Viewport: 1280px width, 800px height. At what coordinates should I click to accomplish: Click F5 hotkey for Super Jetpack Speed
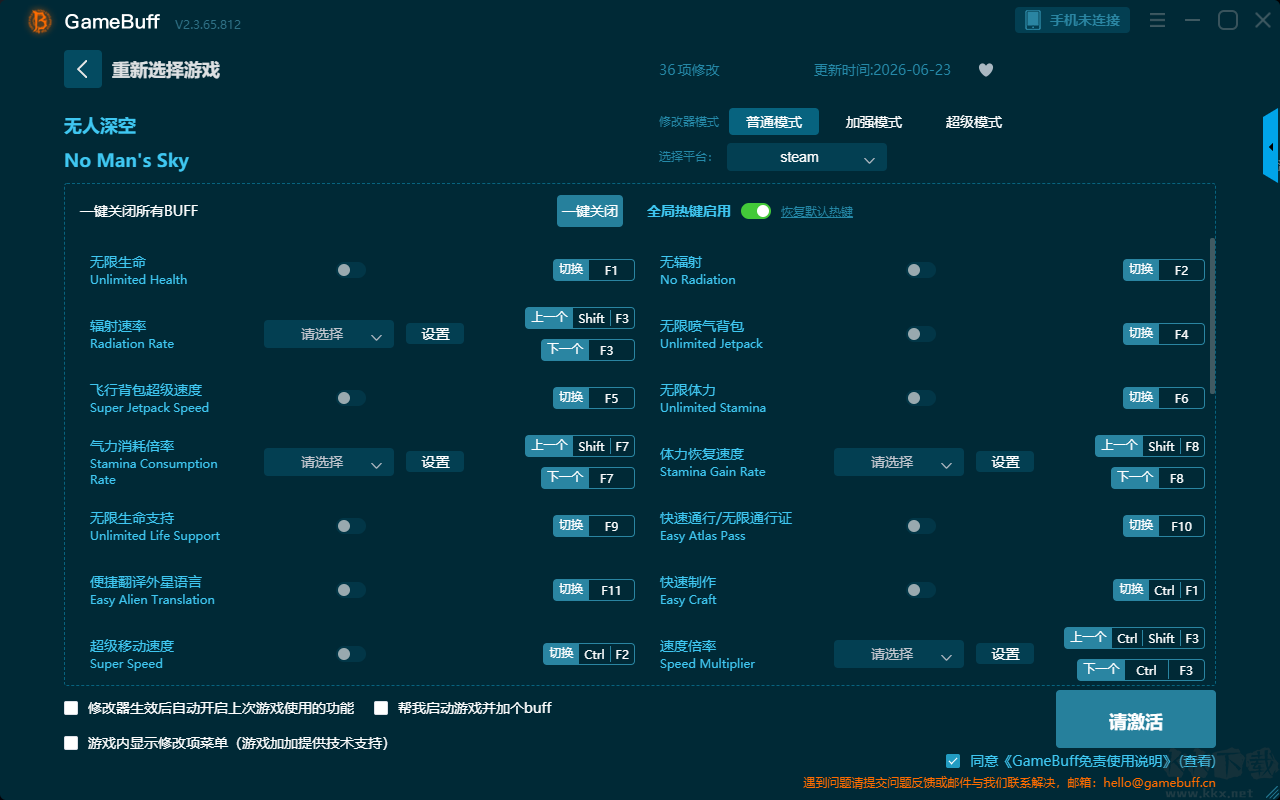[594, 398]
